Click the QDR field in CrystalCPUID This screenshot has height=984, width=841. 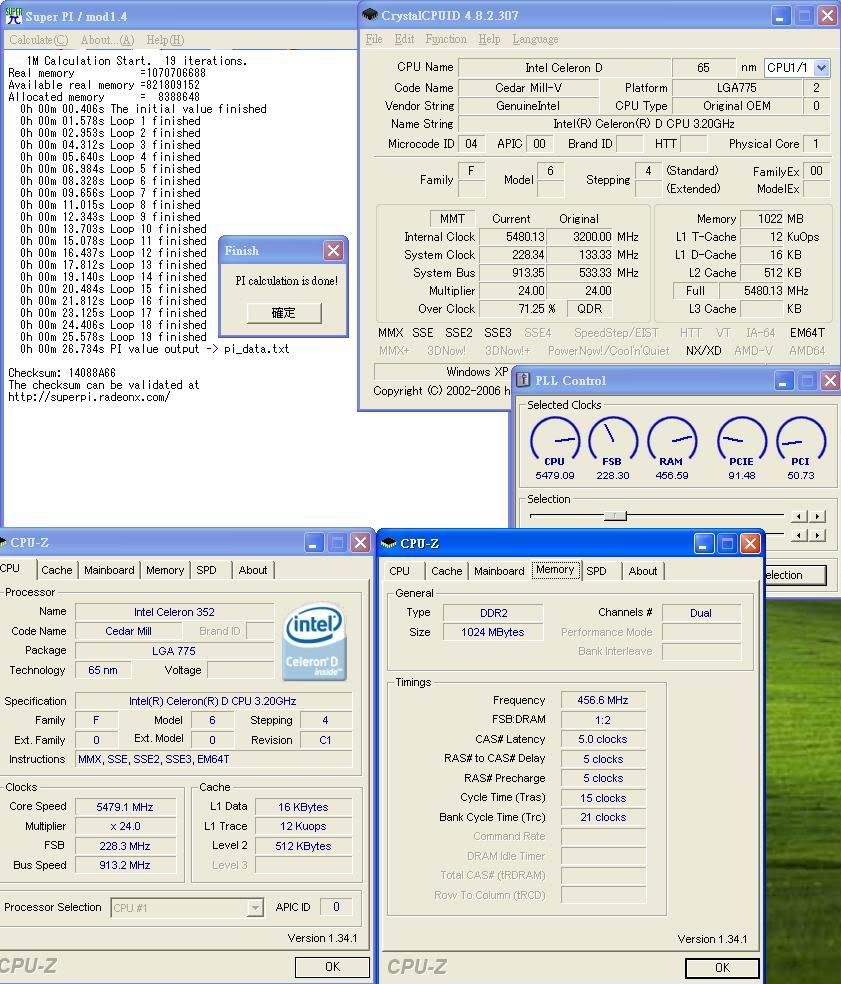click(x=589, y=309)
